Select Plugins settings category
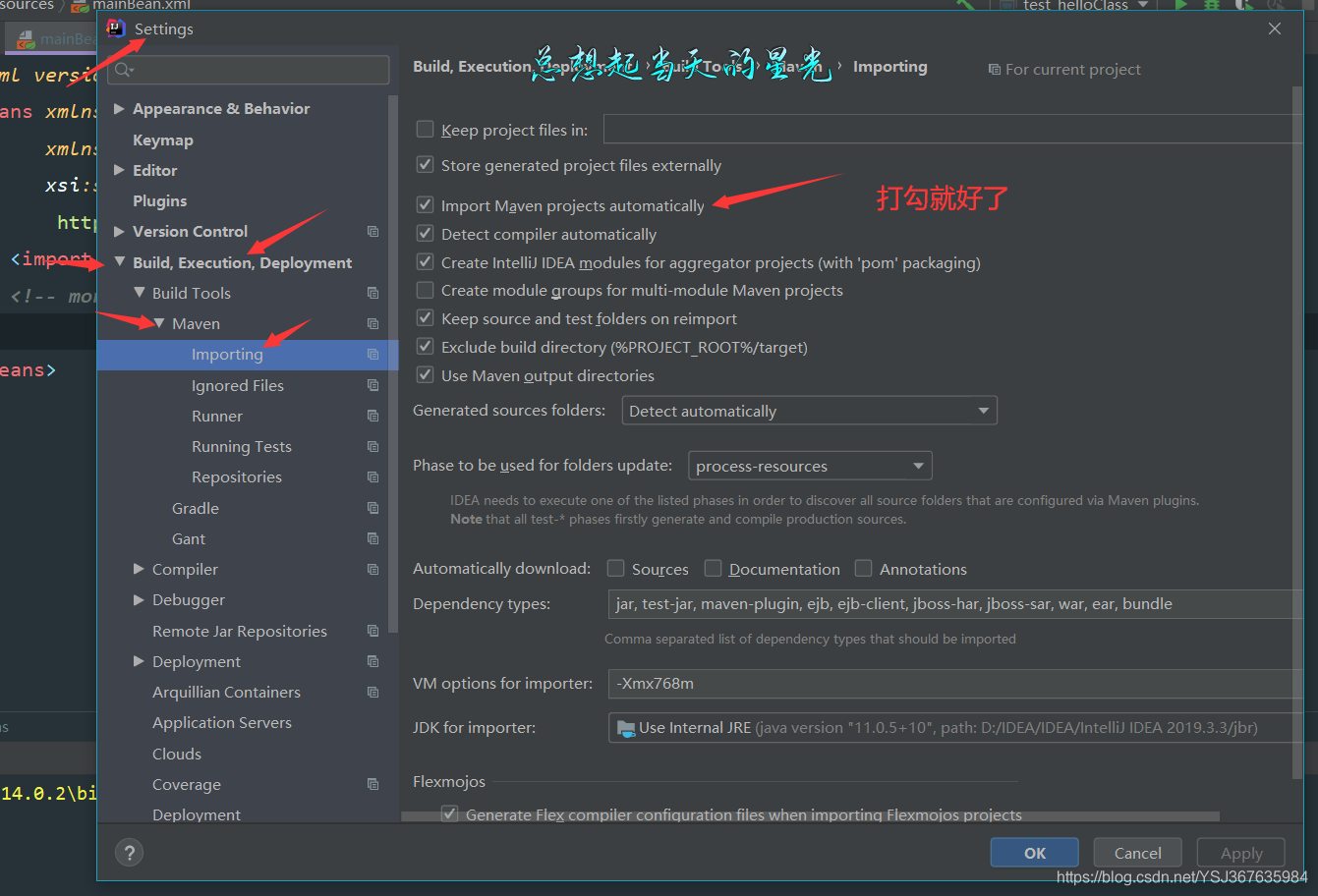 coord(159,200)
